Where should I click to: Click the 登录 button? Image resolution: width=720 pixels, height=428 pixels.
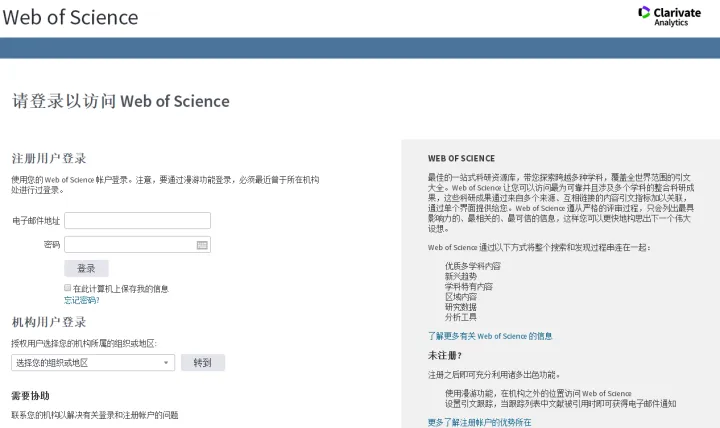click(x=86, y=269)
